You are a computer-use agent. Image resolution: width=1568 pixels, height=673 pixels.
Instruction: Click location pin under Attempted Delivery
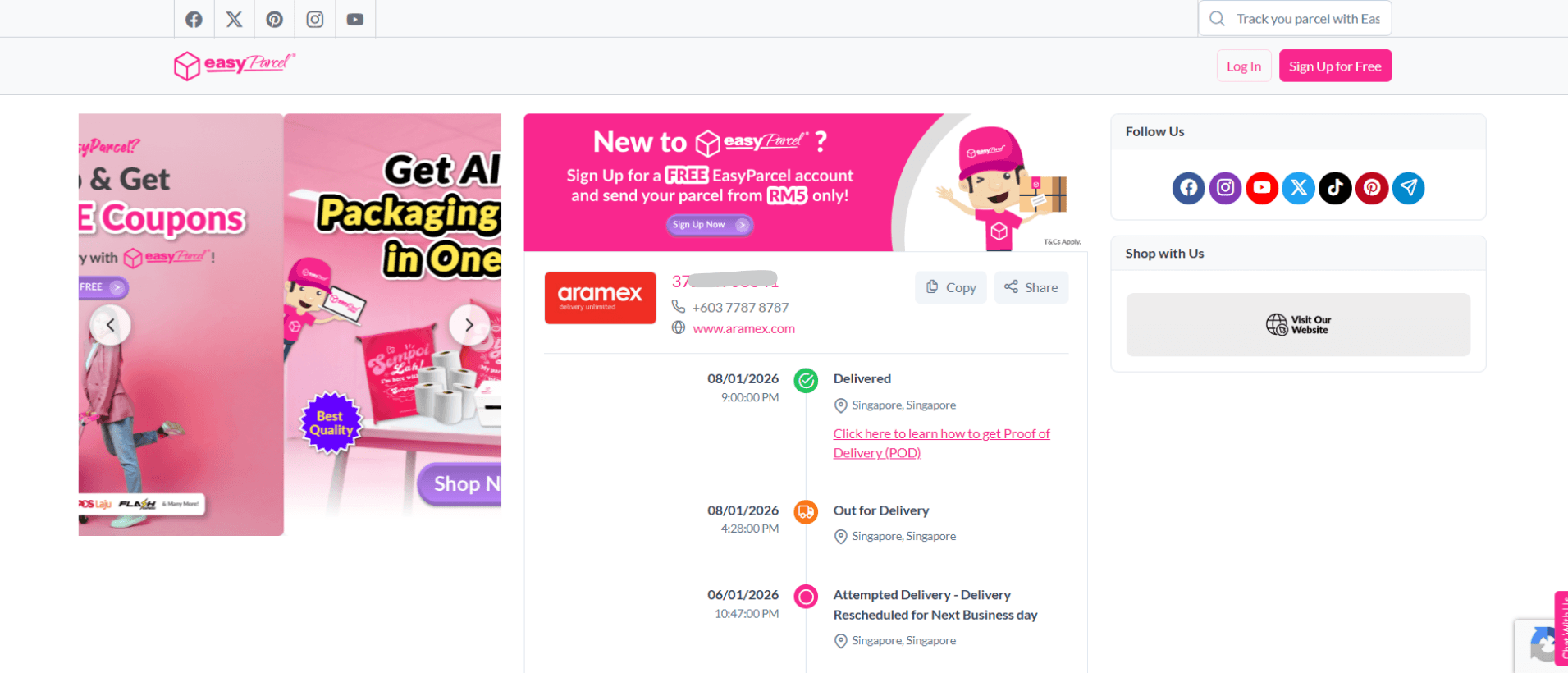(x=840, y=641)
